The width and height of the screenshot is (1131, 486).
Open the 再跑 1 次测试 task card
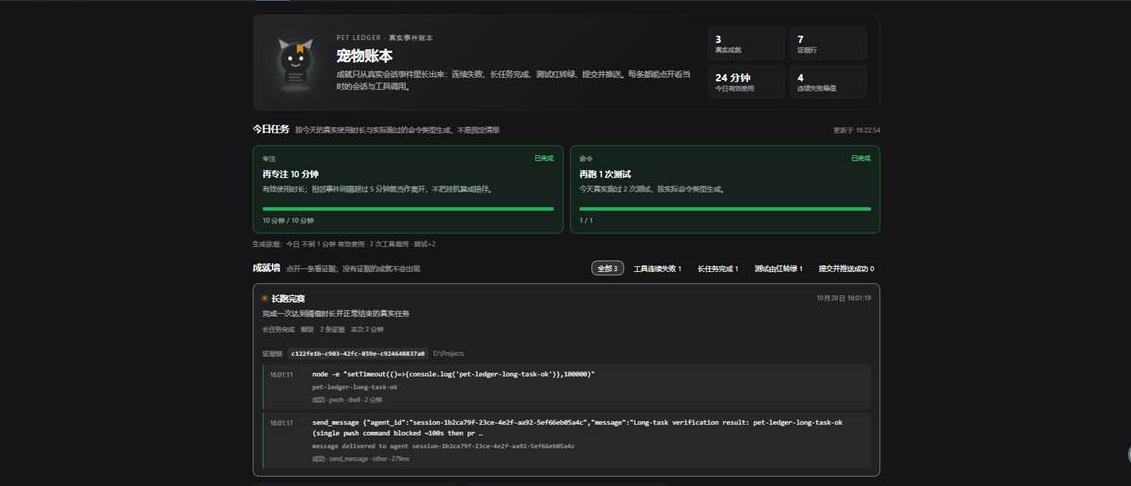[x=725, y=190]
